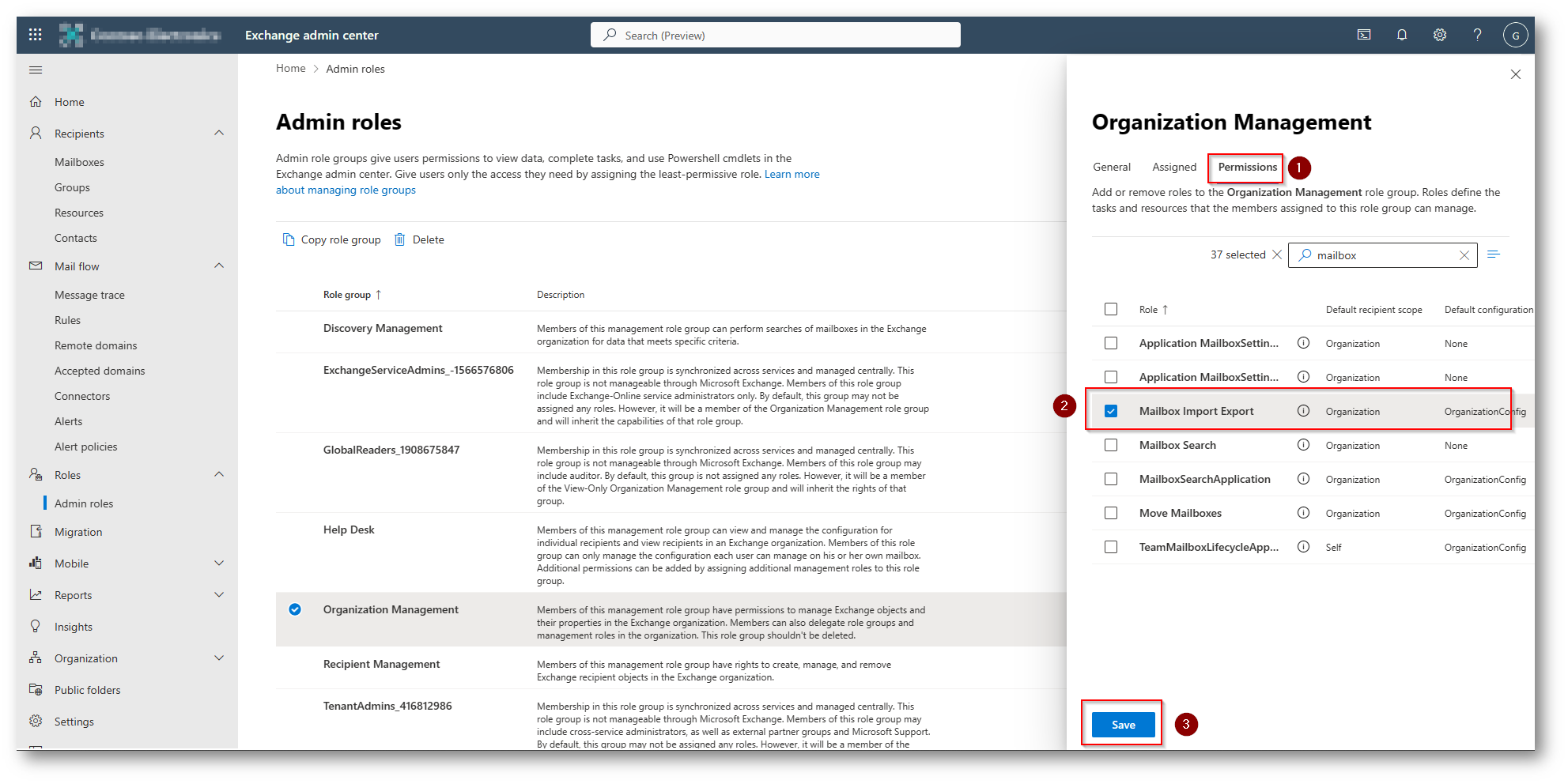
Task: Go to Home breadcrumb link
Action: click(290, 69)
